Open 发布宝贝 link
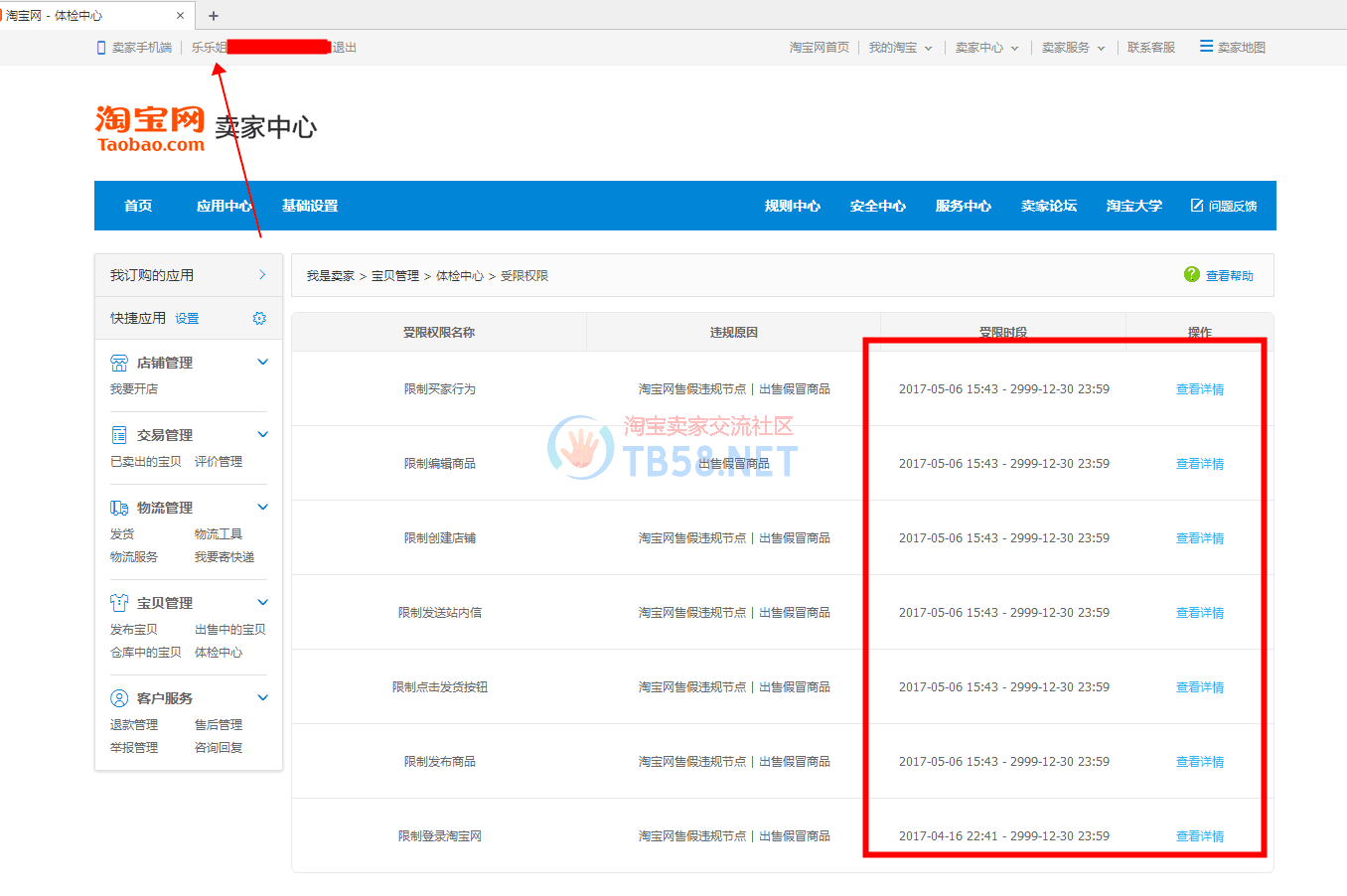 (x=134, y=630)
